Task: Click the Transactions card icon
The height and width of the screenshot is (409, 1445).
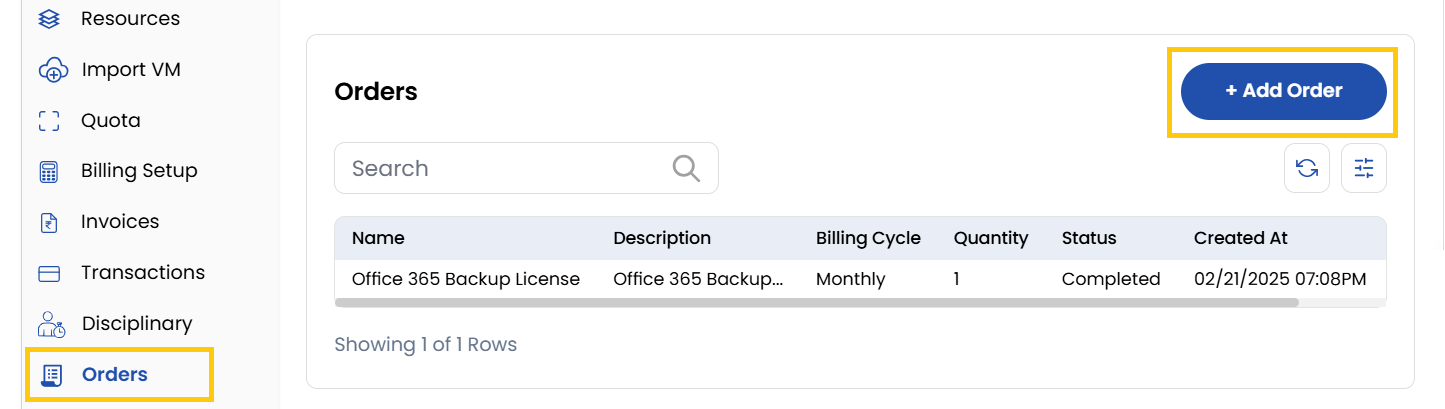Action: tap(49, 273)
